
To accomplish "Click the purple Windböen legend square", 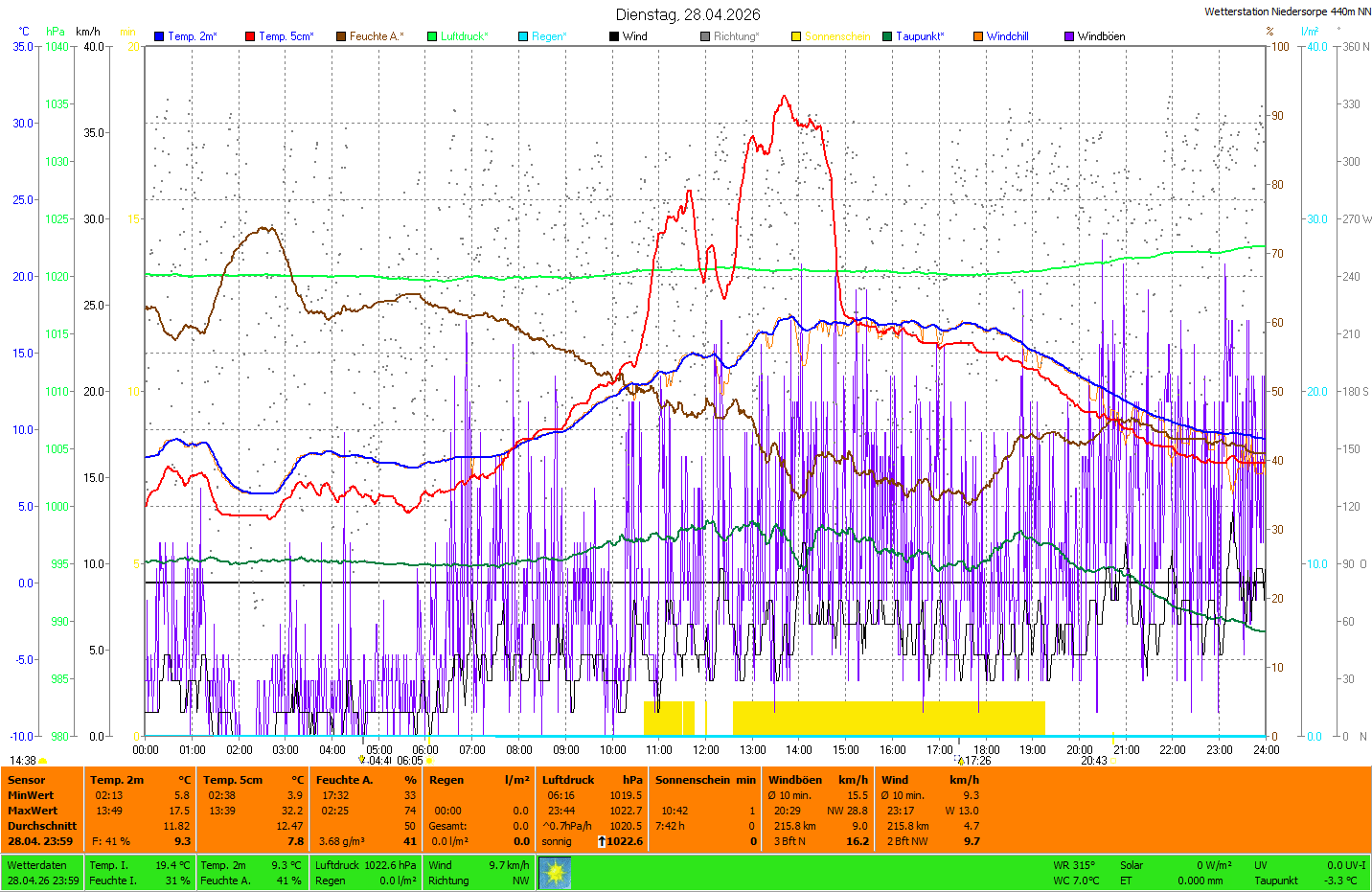I will point(1069,36).
